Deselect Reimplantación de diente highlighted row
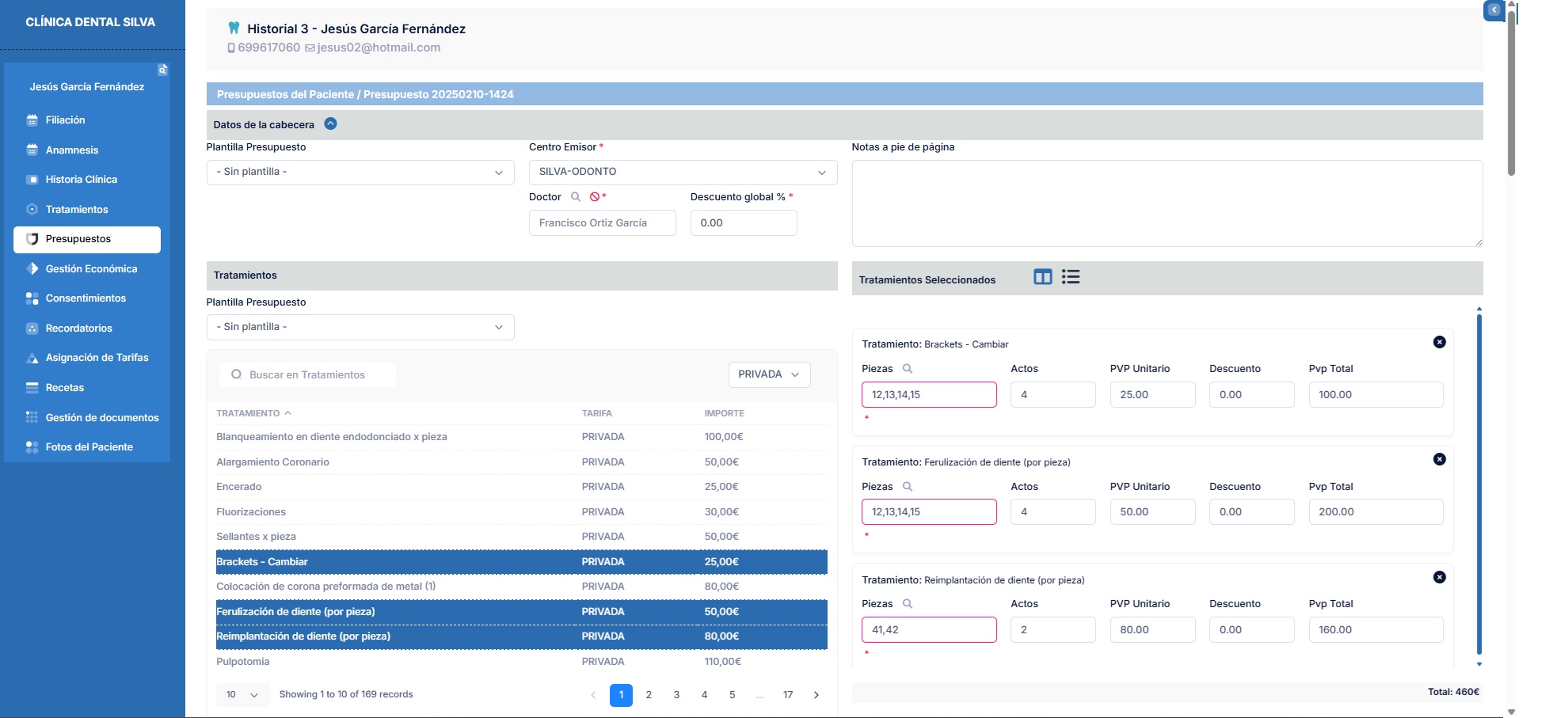This screenshot has width=1568, height=718. 522,636
